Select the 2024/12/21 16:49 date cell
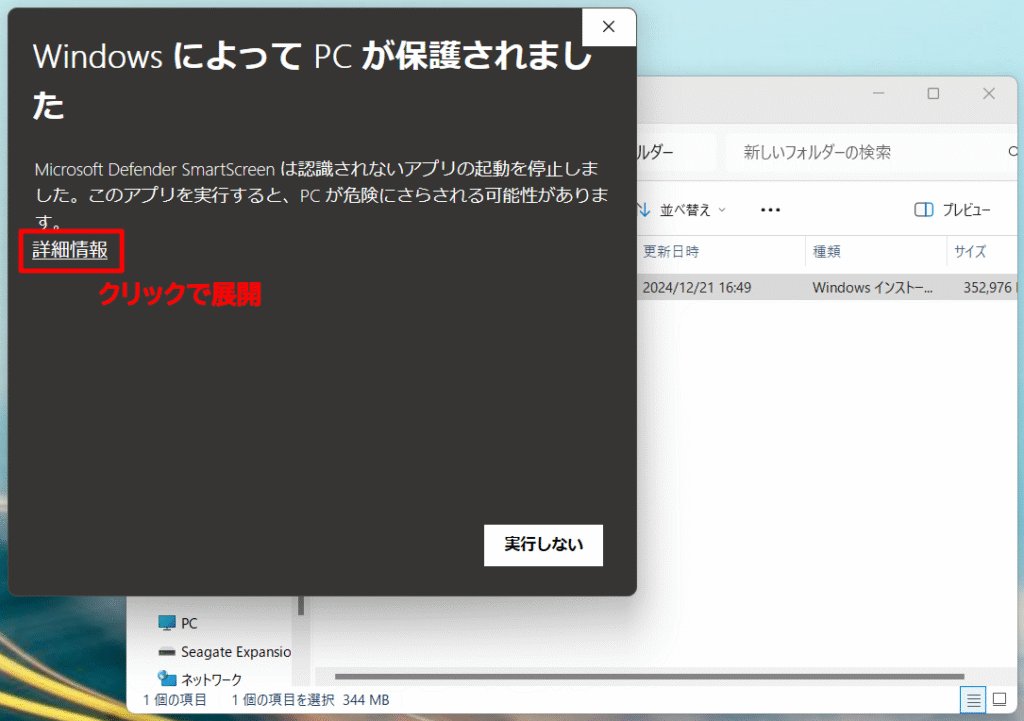1024x721 pixels. (x=697, y=287)
